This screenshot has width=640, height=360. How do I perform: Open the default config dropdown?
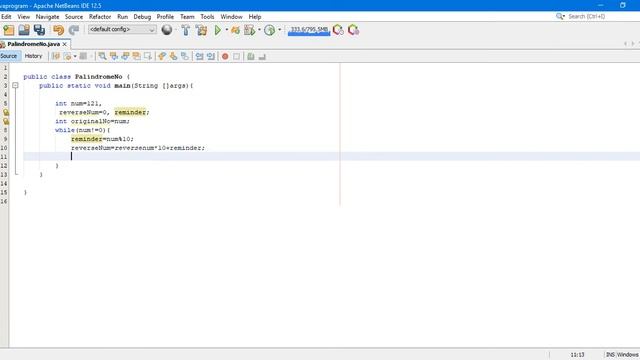[x=122, y=29]
